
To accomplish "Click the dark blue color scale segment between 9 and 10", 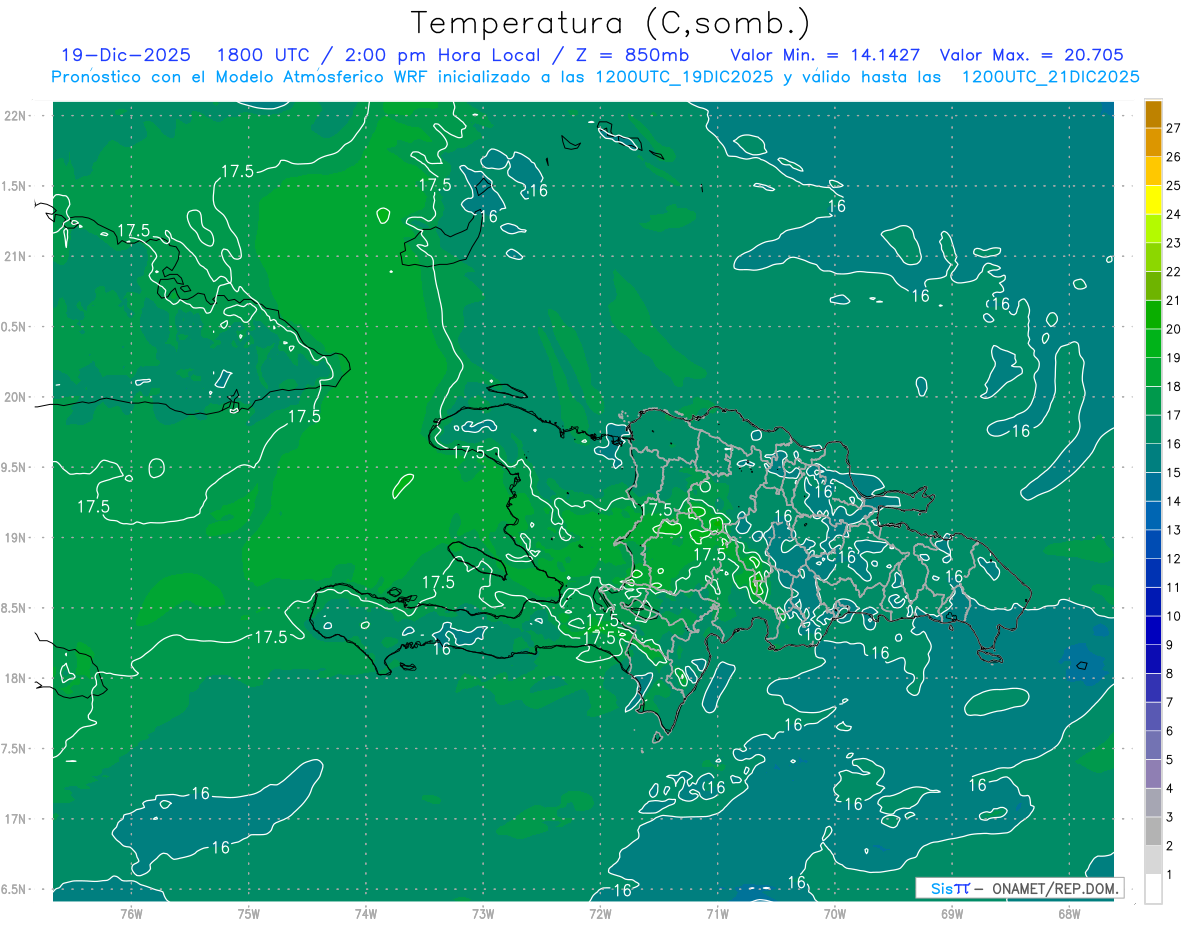I will (1153, 631).
